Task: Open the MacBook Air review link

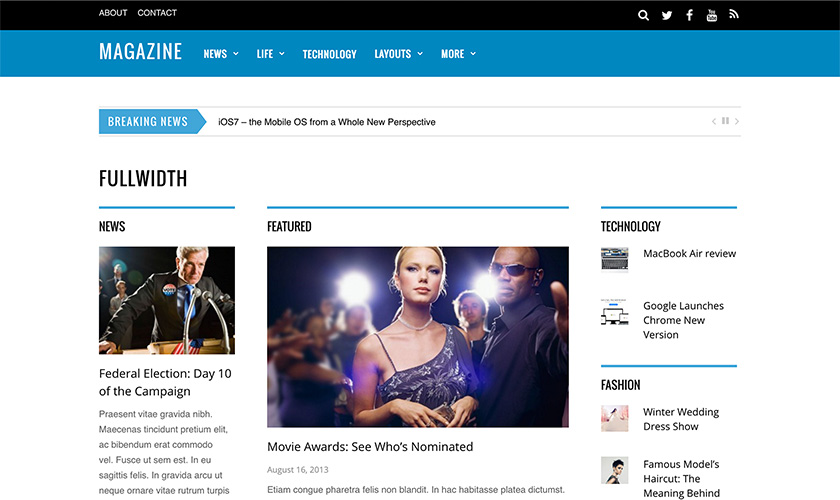Action: click(689, 253)
